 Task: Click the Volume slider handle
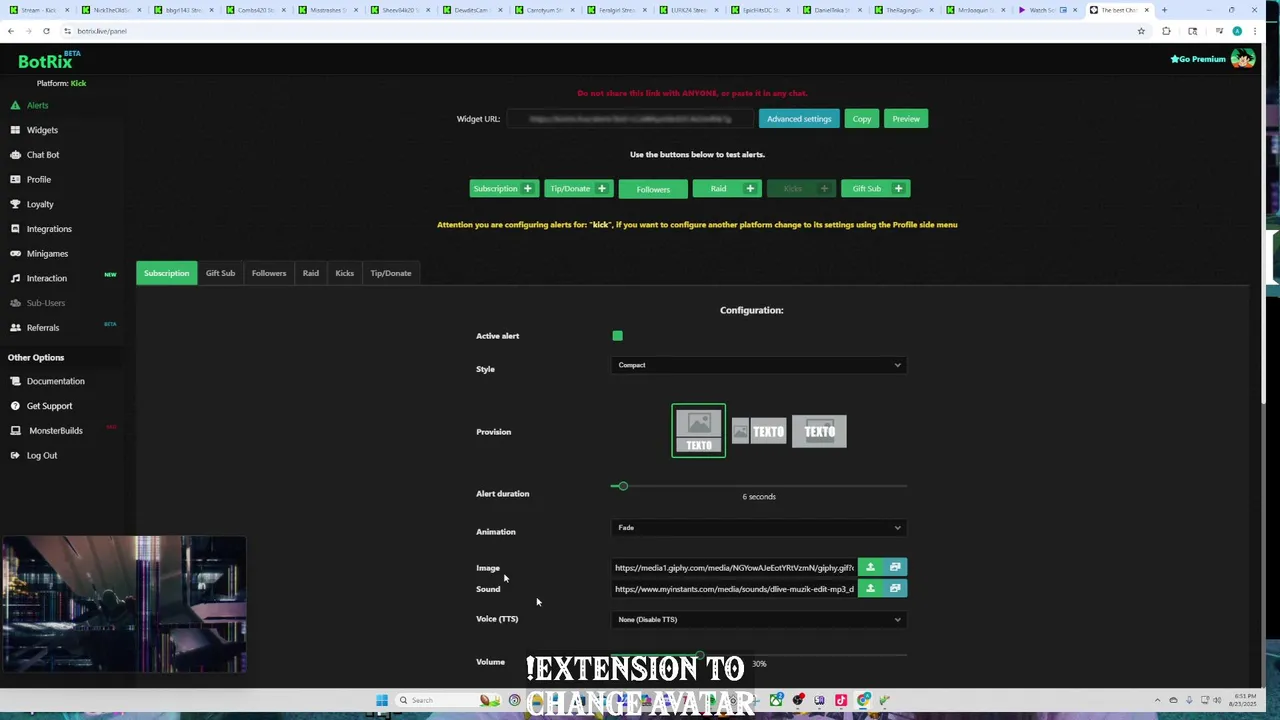(700, 655)
